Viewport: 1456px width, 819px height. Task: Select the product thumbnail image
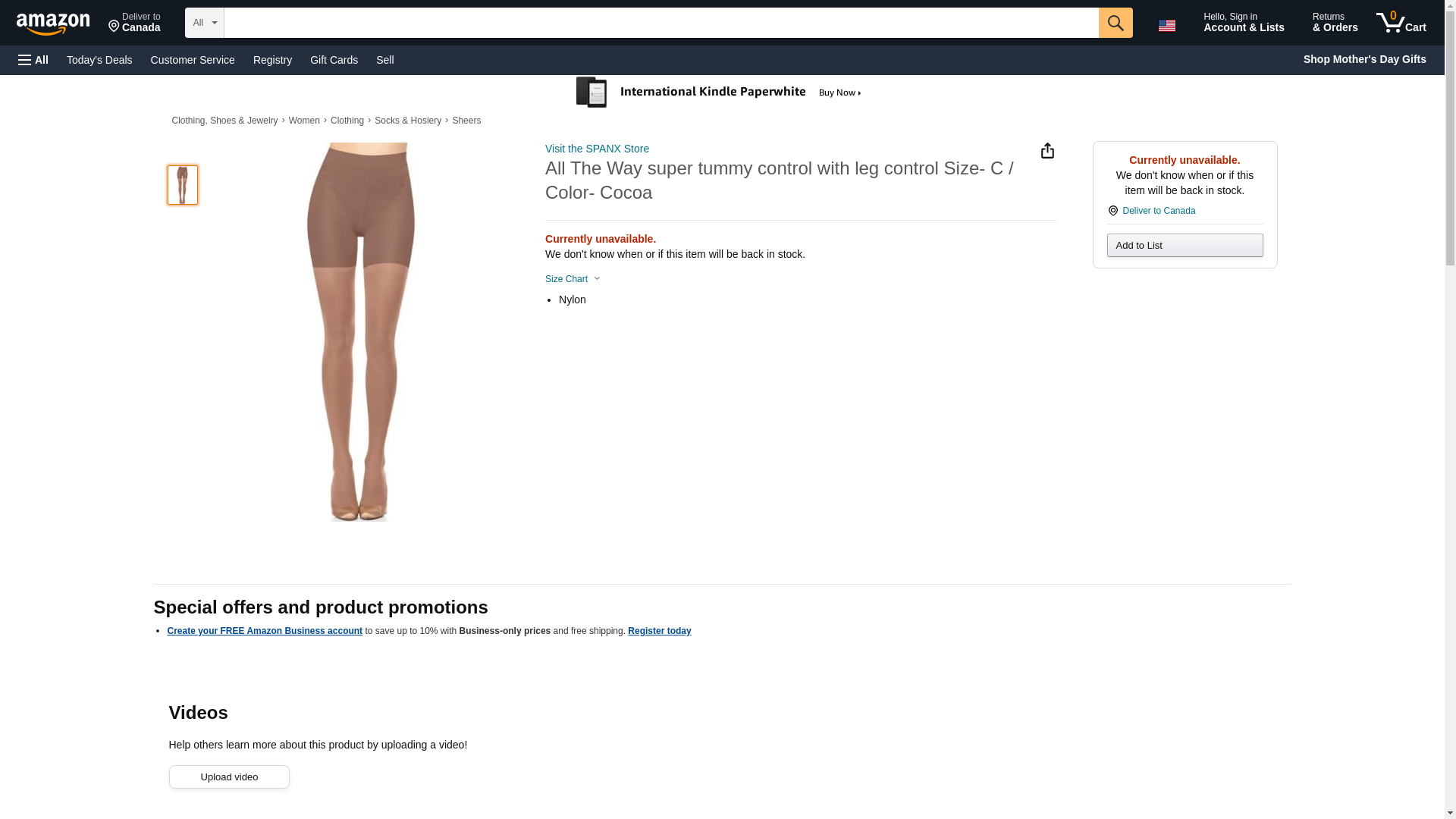182,185
